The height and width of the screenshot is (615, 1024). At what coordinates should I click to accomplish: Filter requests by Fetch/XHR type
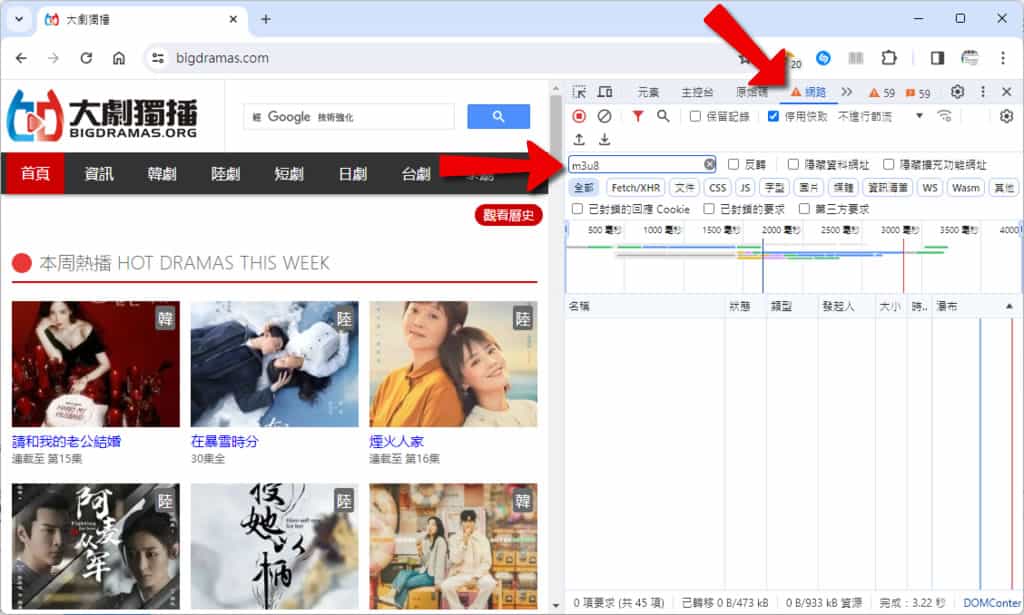pyautogui.click(x=635, y=188)
